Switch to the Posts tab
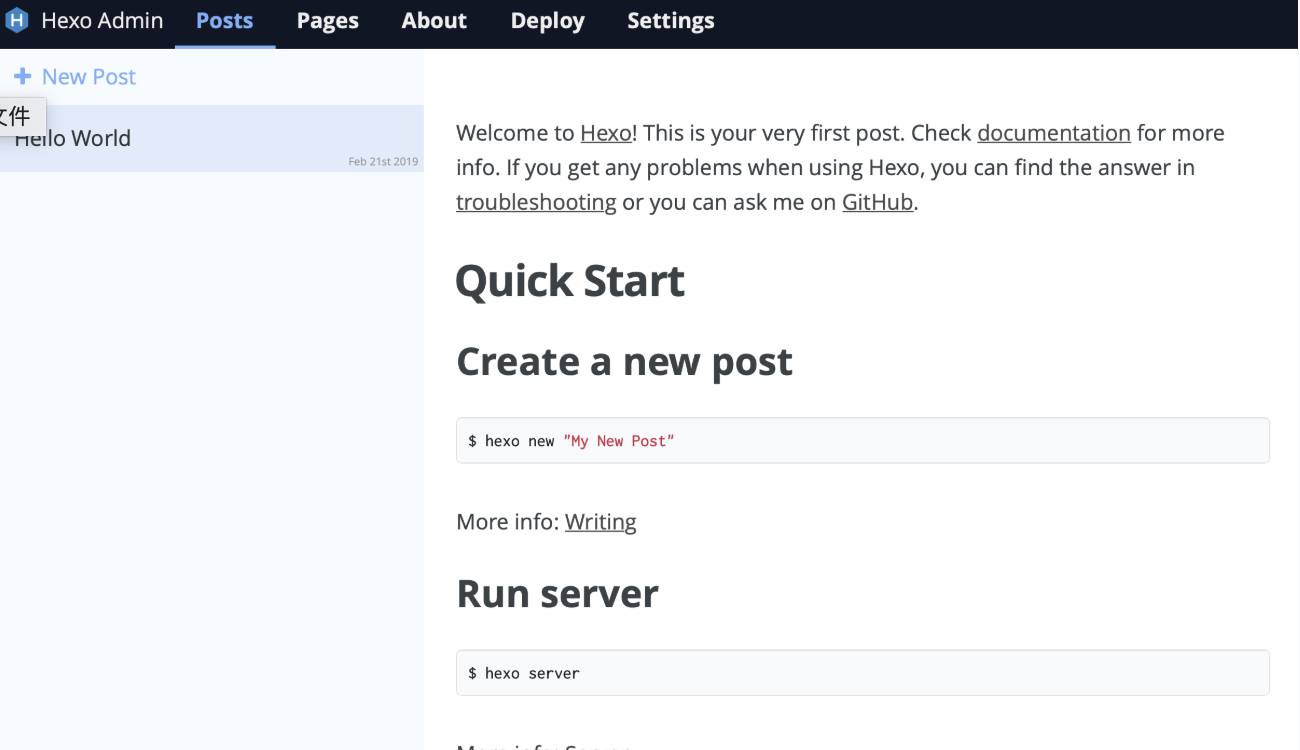This screenshot has height=750, width=1300. point(225,21)
